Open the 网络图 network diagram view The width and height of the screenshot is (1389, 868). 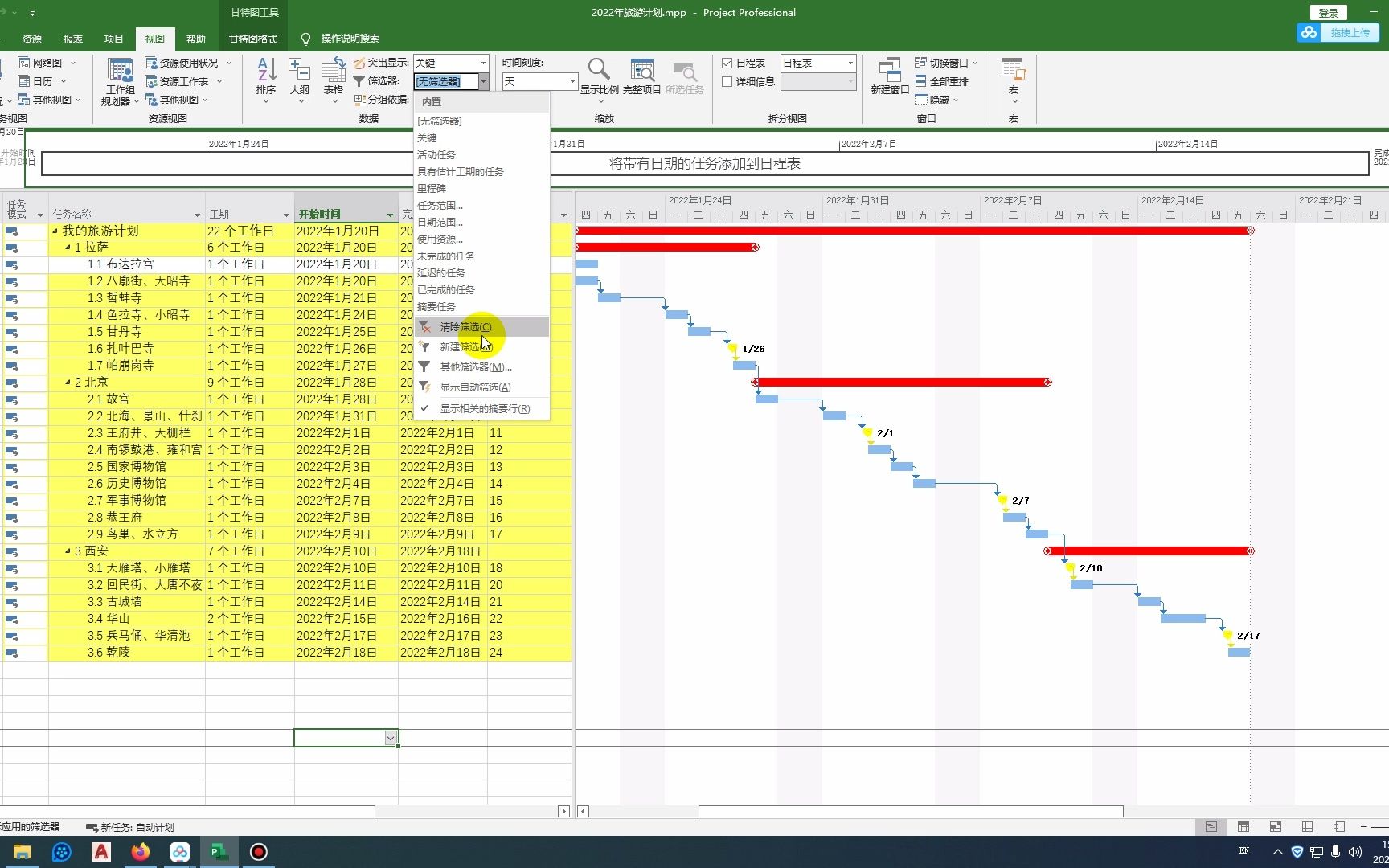coord(47,63)
